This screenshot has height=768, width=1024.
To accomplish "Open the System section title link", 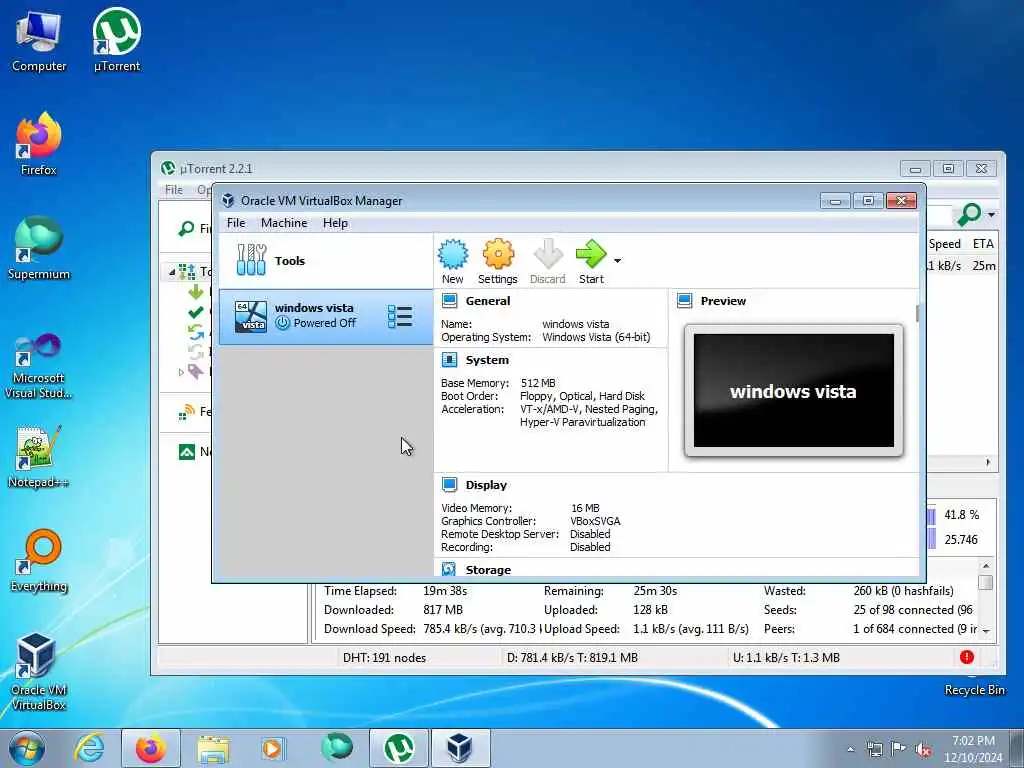I will click(x=487, y=360).
